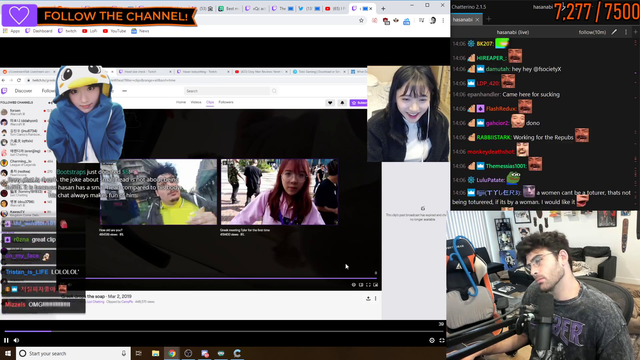The height and width of the screenshot is (360, 640).
Task: Toggle Twitch channel notifications bell
Action: 342,103
